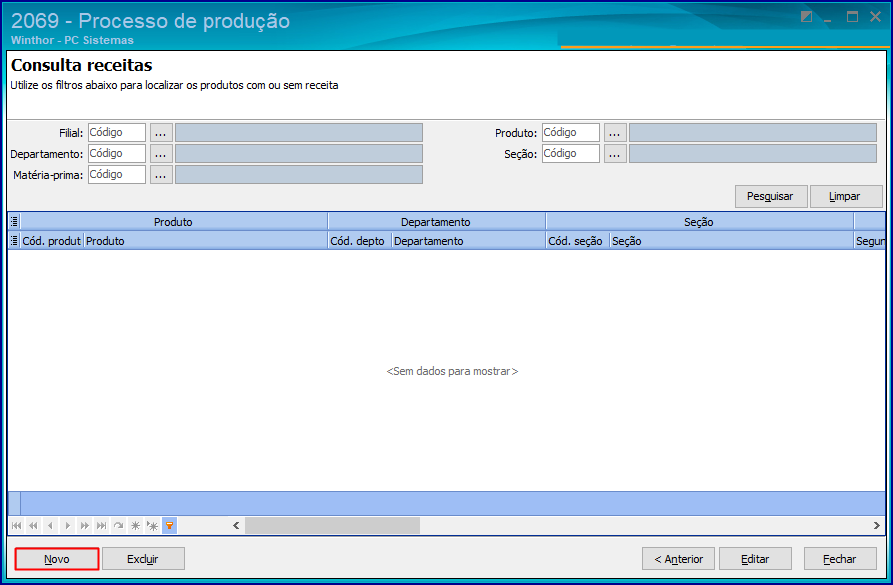Go to first record in grid navigator
The image size is (893, 585).
[17, 525]
